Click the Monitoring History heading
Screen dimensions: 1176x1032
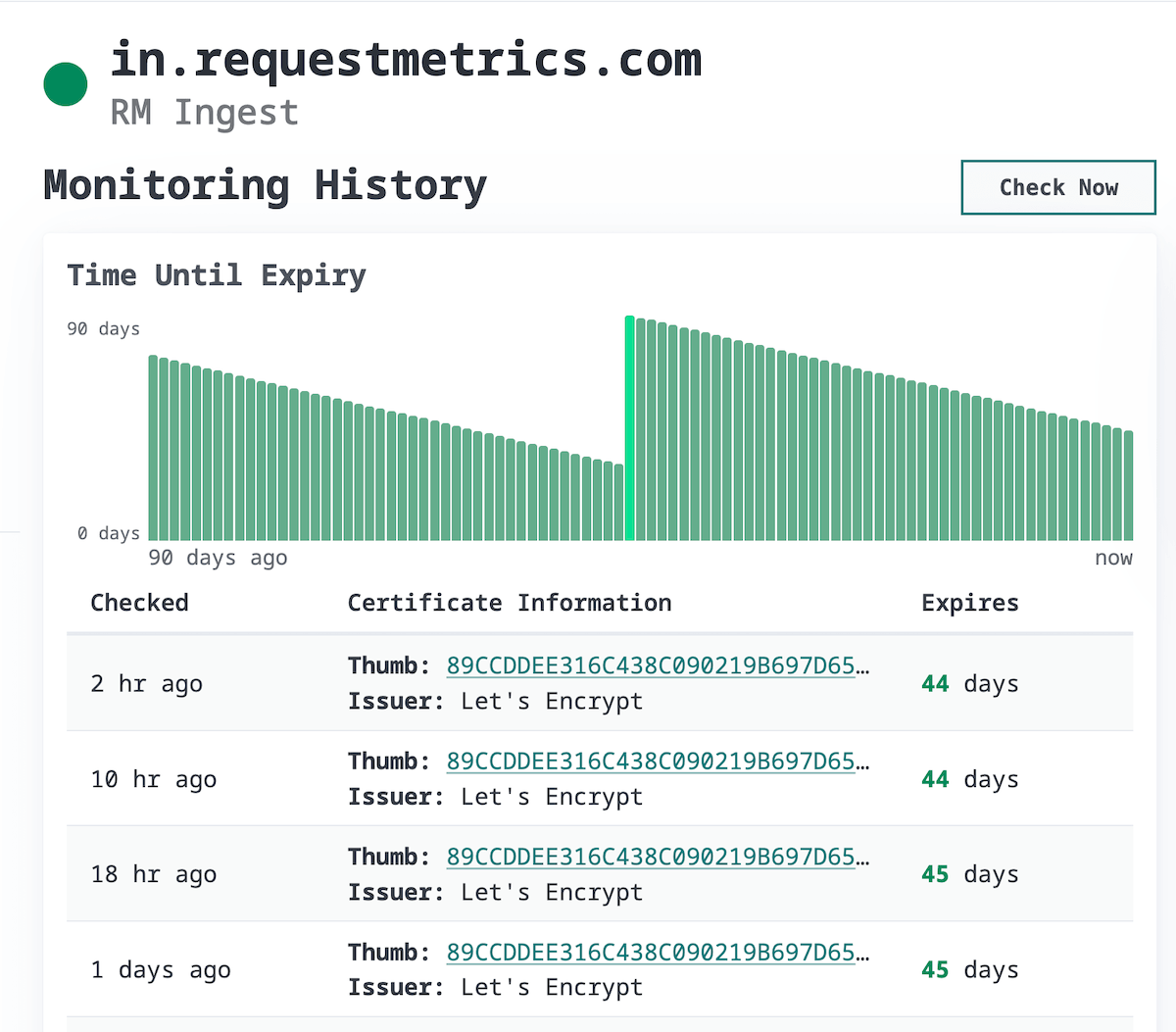(265, 185)
